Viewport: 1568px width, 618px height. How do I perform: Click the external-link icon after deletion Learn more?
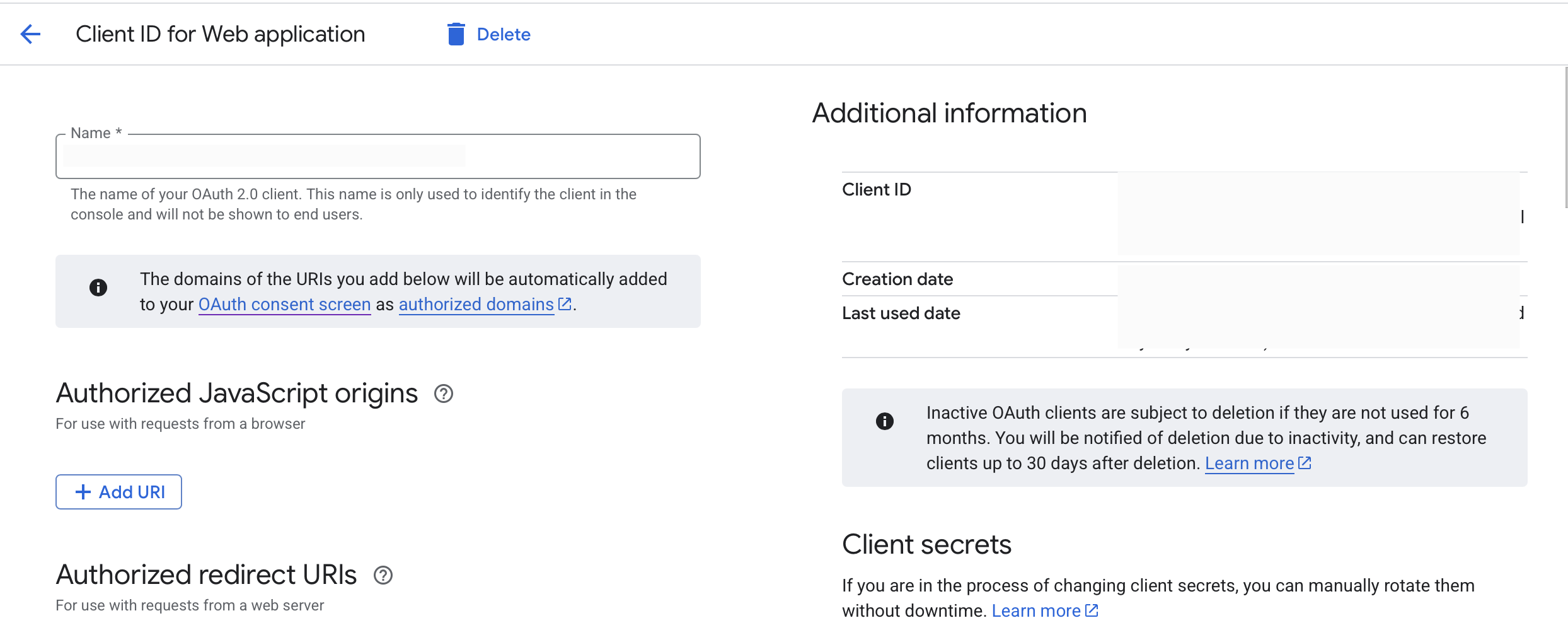(x=1305, y=462)
